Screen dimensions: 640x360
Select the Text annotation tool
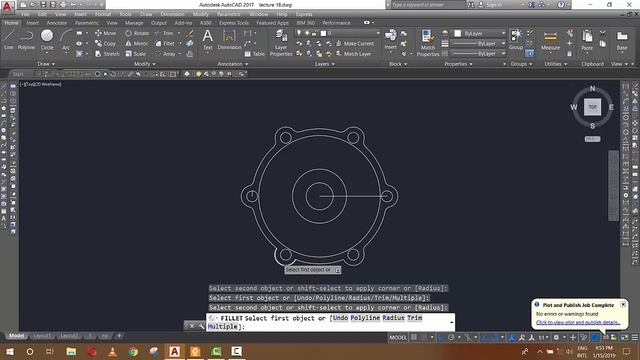208,40
